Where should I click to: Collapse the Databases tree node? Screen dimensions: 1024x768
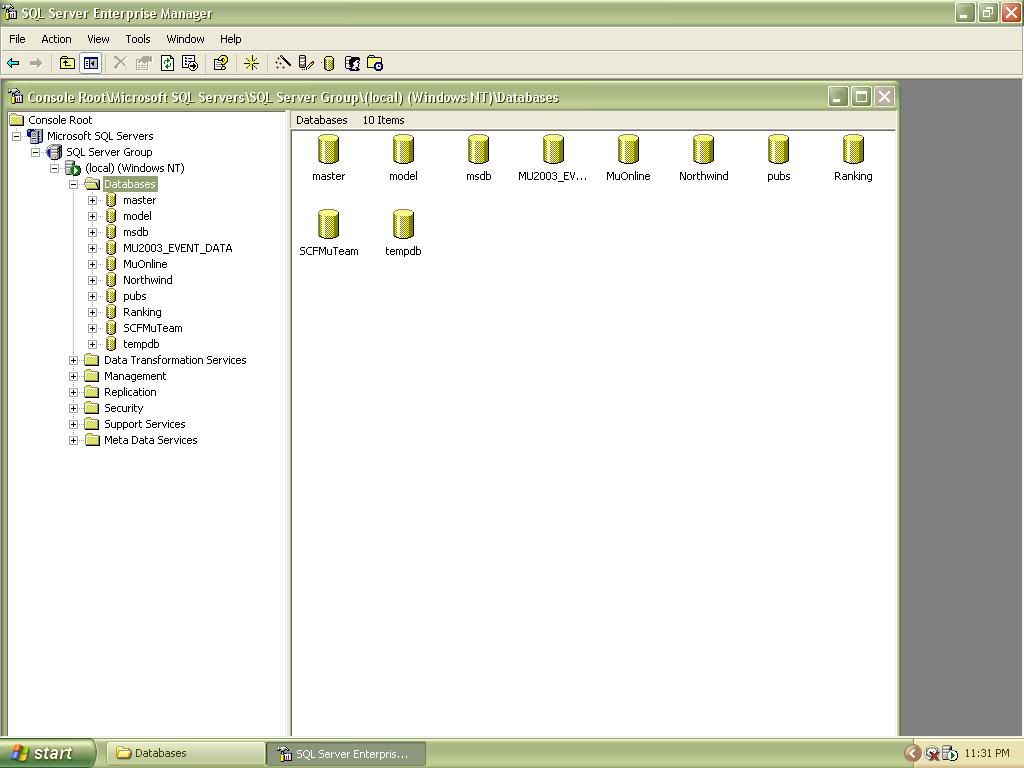click(73, 184)
